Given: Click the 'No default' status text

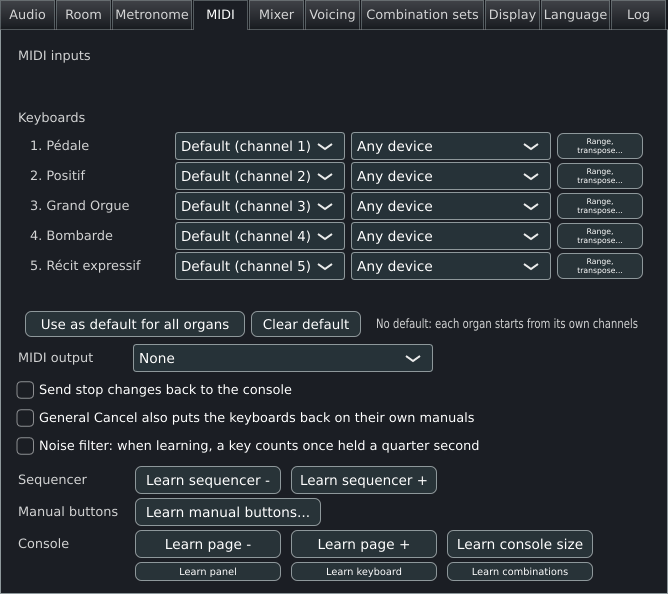Looking at the screenshot, I should click(x=507, y=324).
